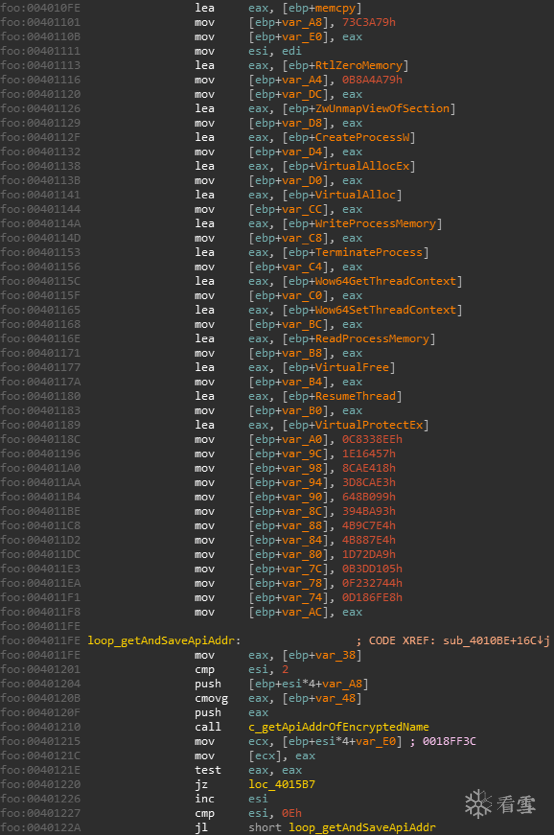This screenshot has height=835, width=554.
Task: Select constant 0D186FE8h
Action: [372, 597]
